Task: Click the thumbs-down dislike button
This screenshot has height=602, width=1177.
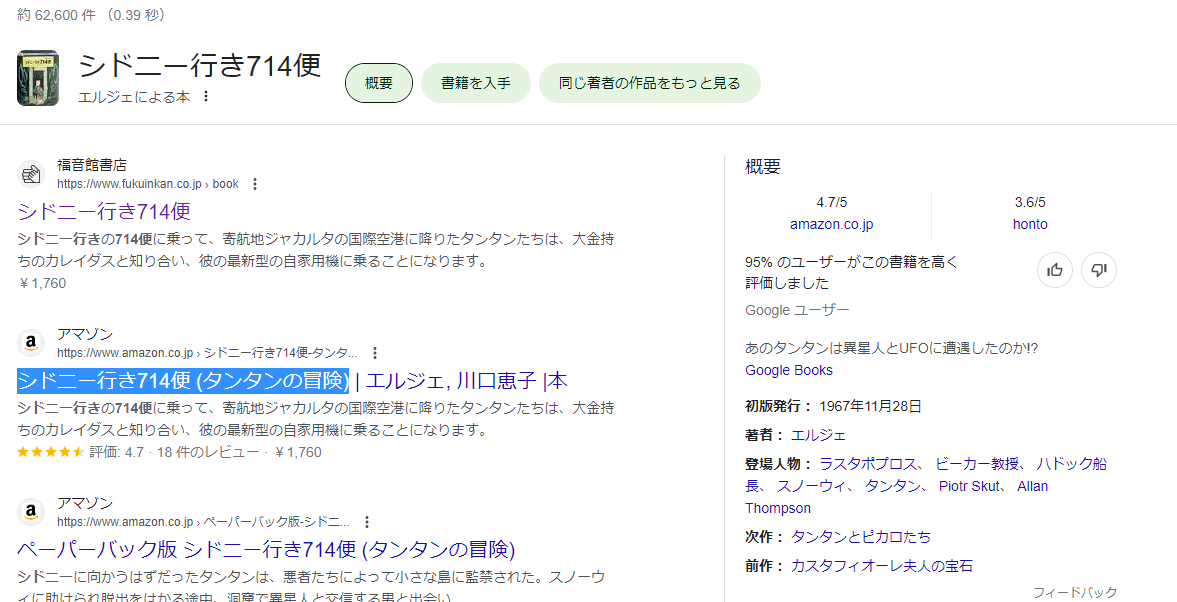Action: 1099,270
